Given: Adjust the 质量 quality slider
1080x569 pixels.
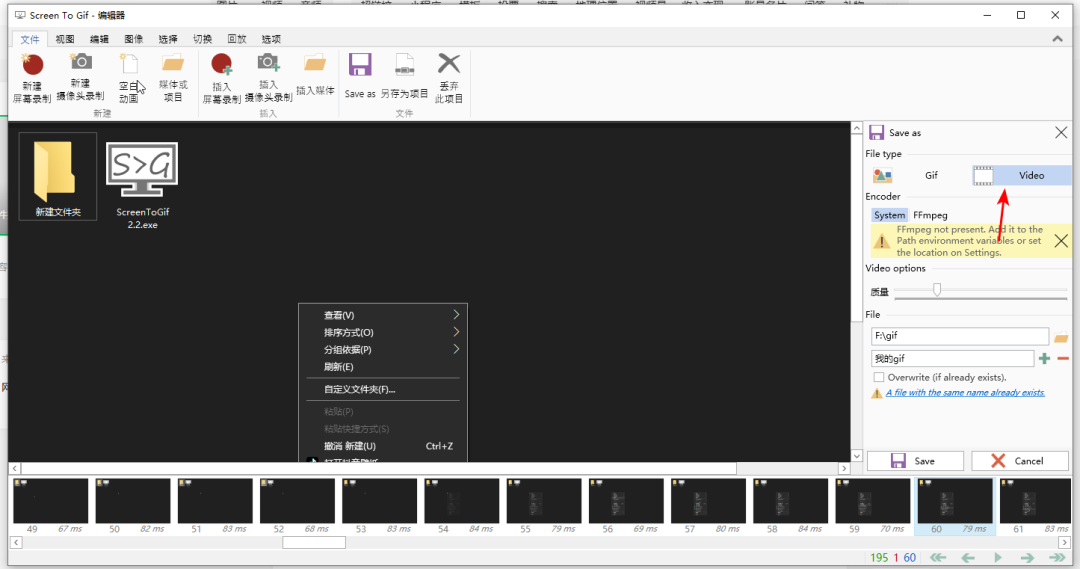Looking at the screenshot, I should (x=937, y=291).
